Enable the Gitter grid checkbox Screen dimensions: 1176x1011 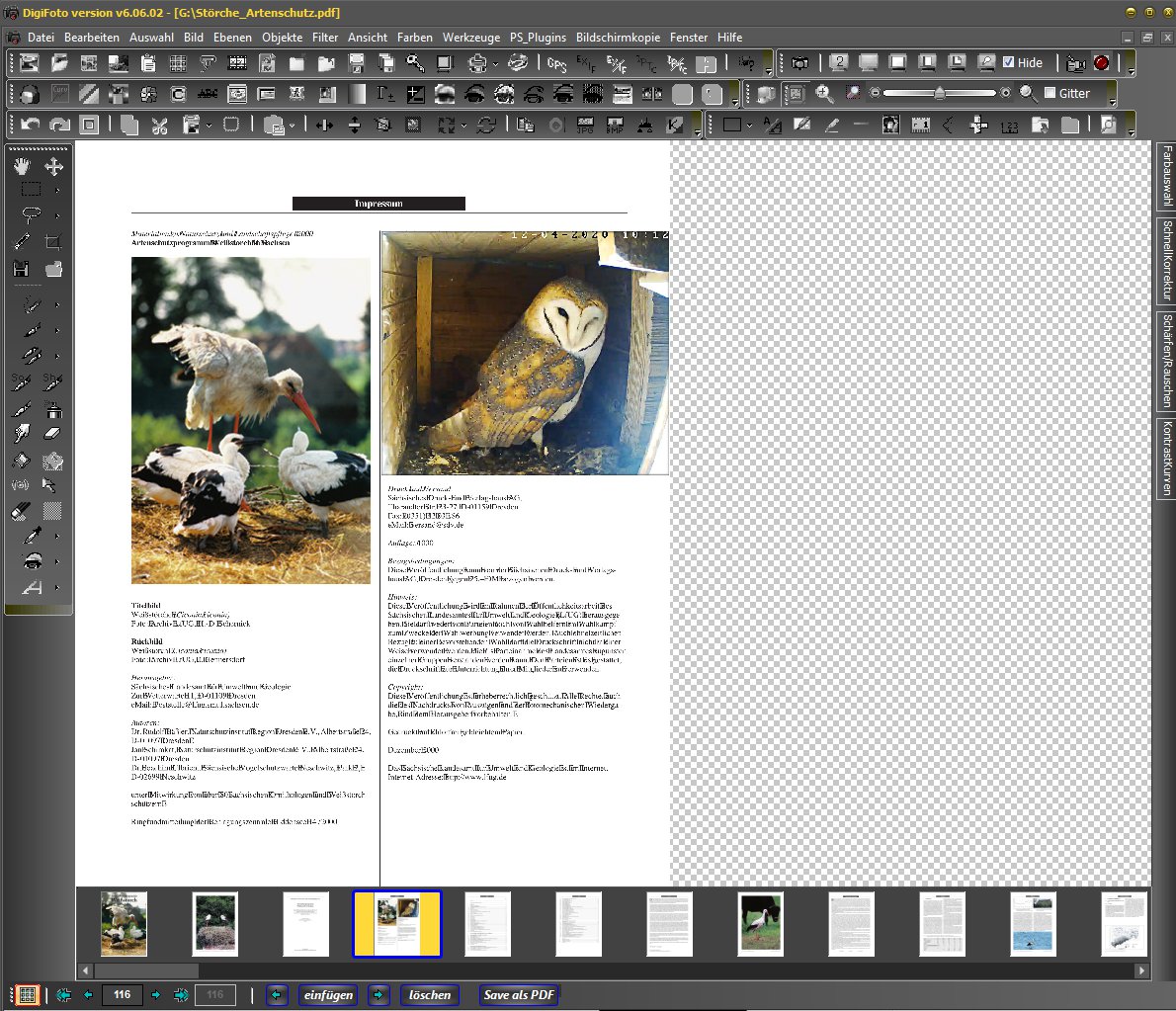1050,93
